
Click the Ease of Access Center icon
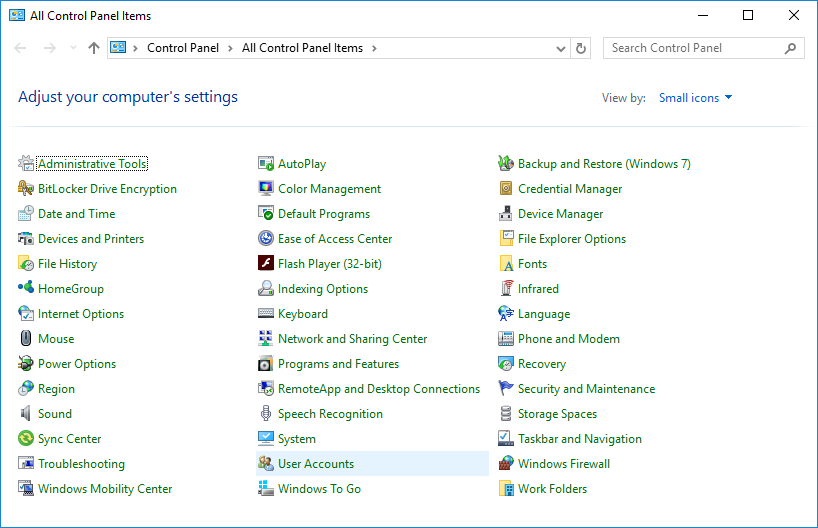tap(266, 238)
